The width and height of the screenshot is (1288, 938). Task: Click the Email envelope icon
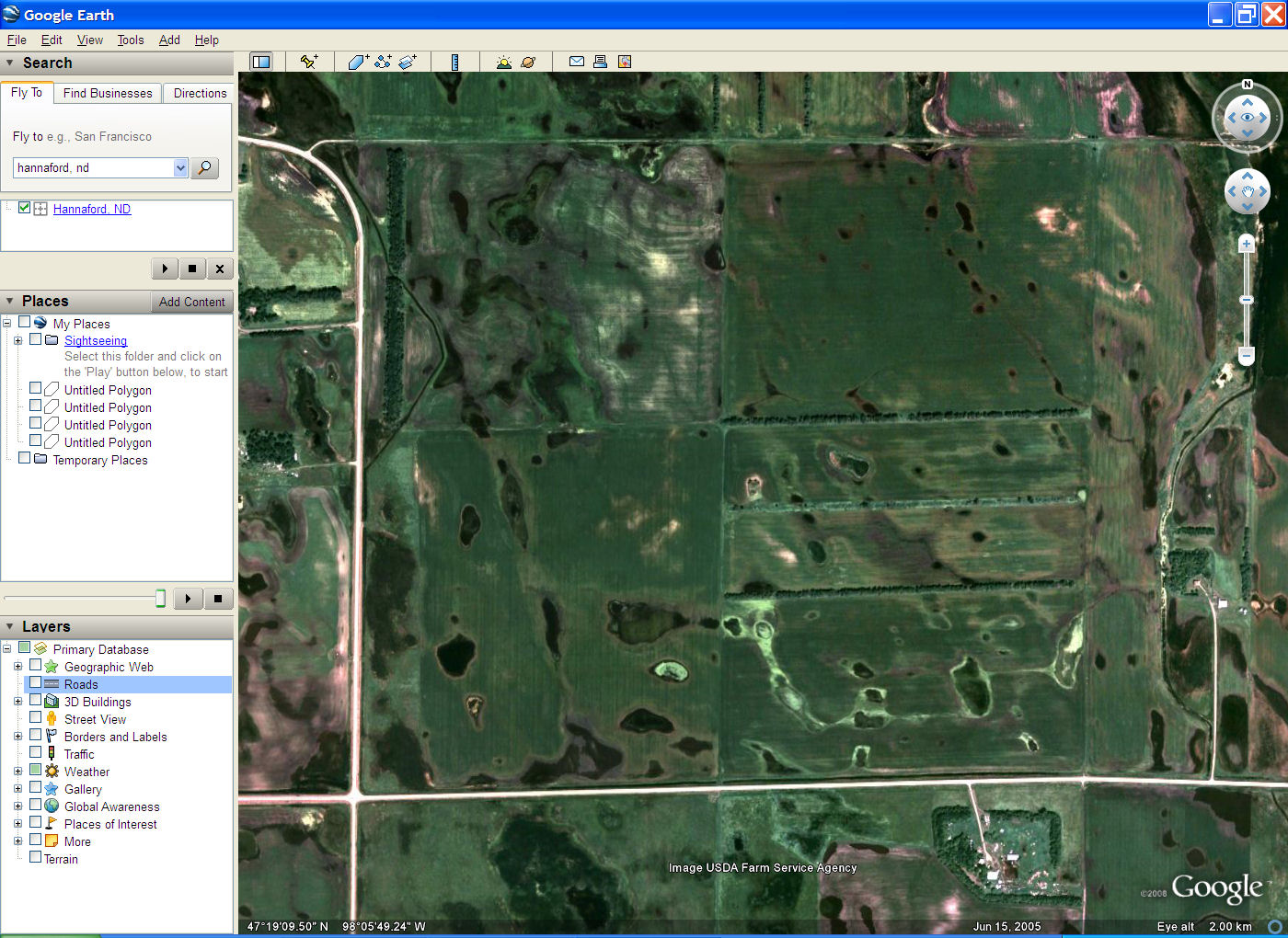577,62
